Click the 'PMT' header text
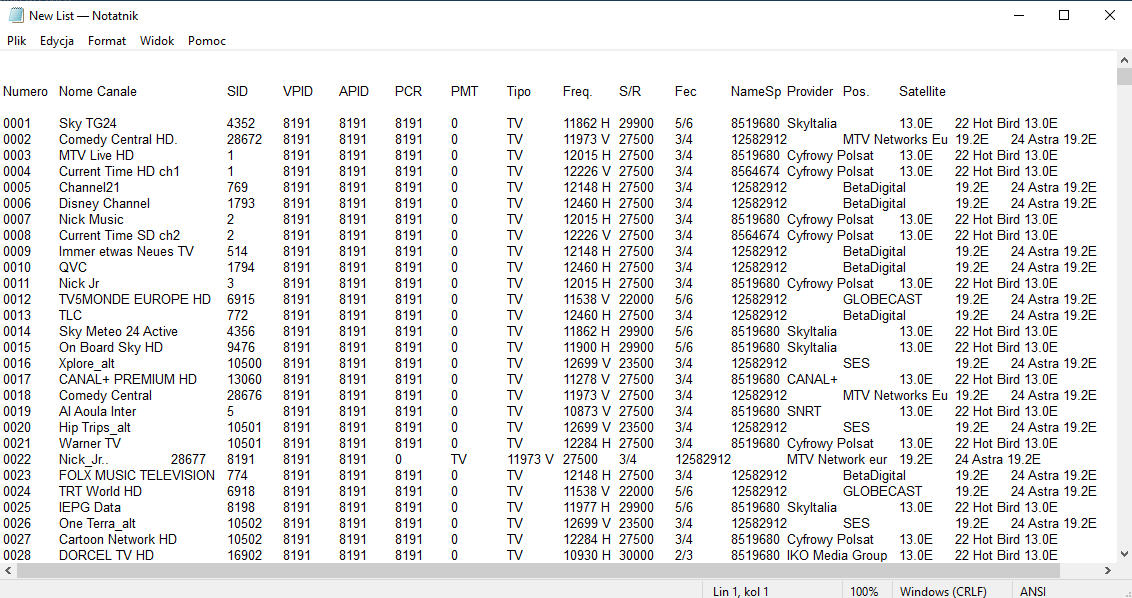 464,92
